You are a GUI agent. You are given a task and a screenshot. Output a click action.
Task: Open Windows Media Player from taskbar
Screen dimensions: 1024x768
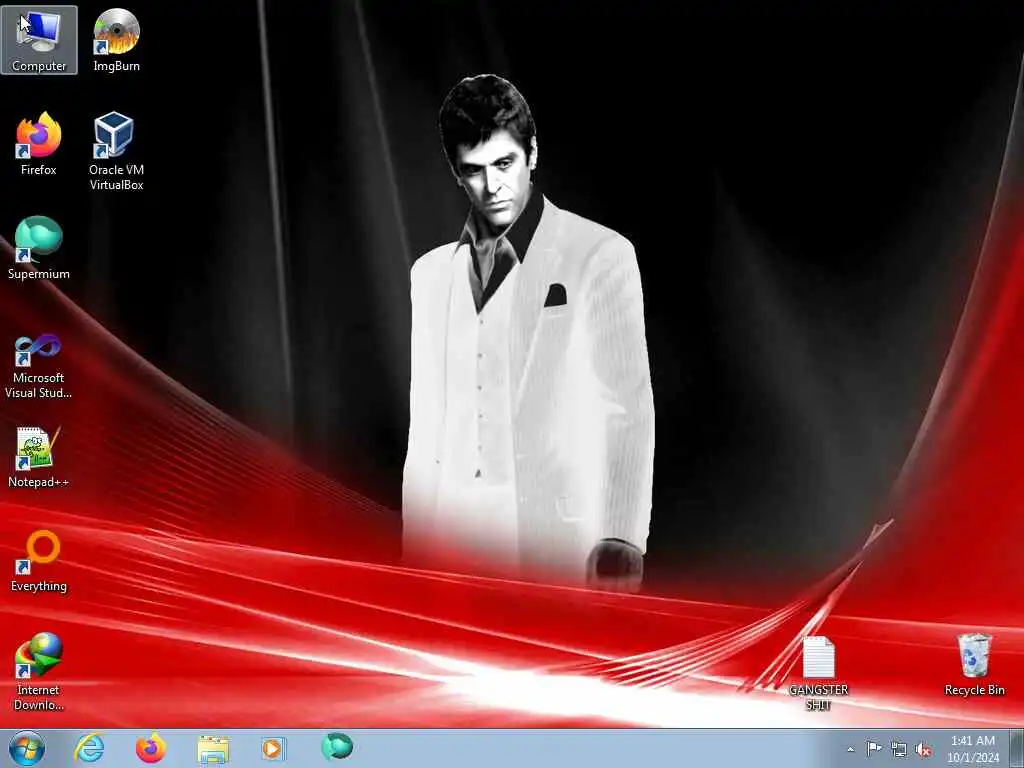point(274,748)
